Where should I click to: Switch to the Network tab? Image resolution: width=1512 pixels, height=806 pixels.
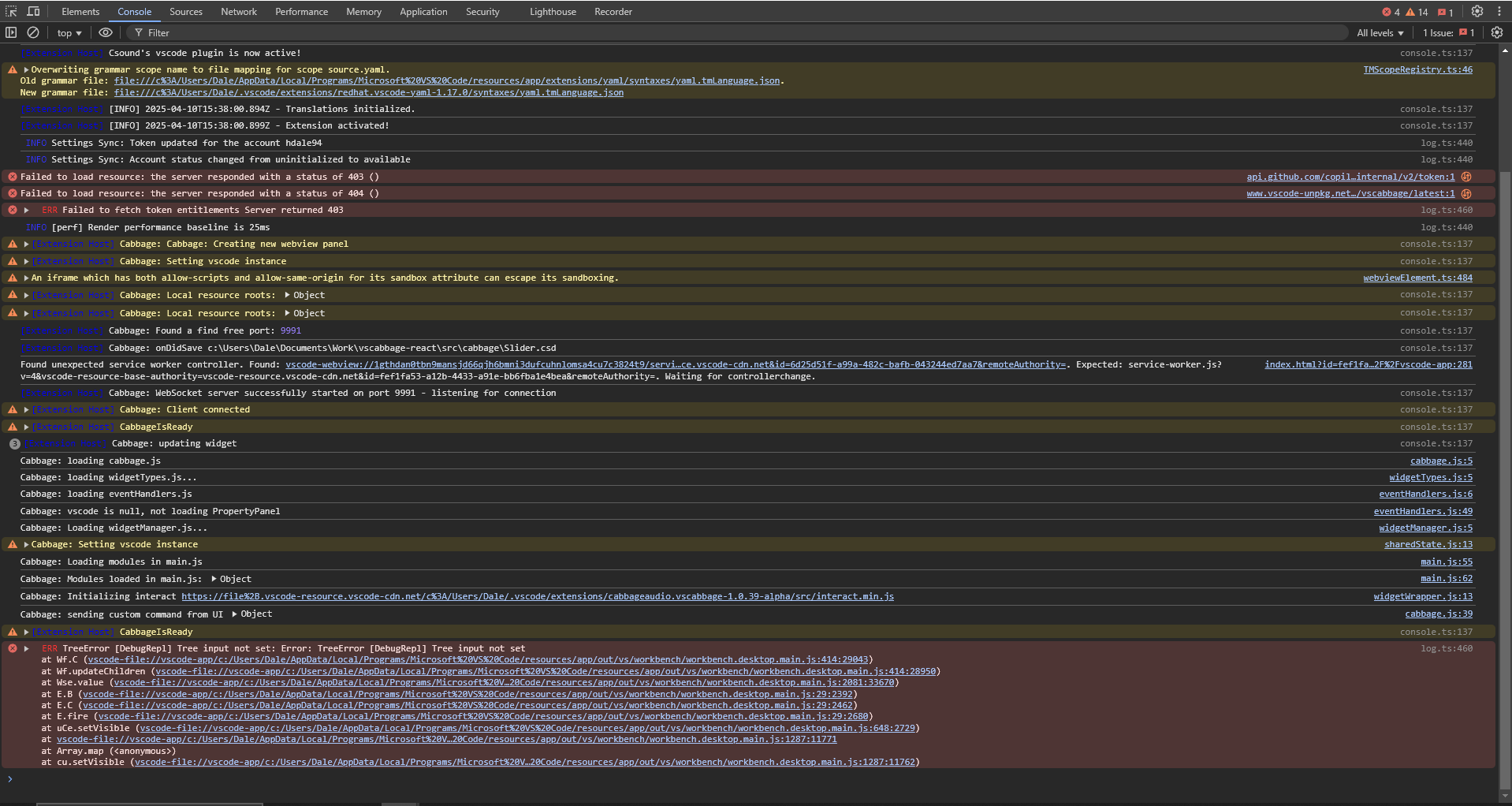[x=239, y=12]
